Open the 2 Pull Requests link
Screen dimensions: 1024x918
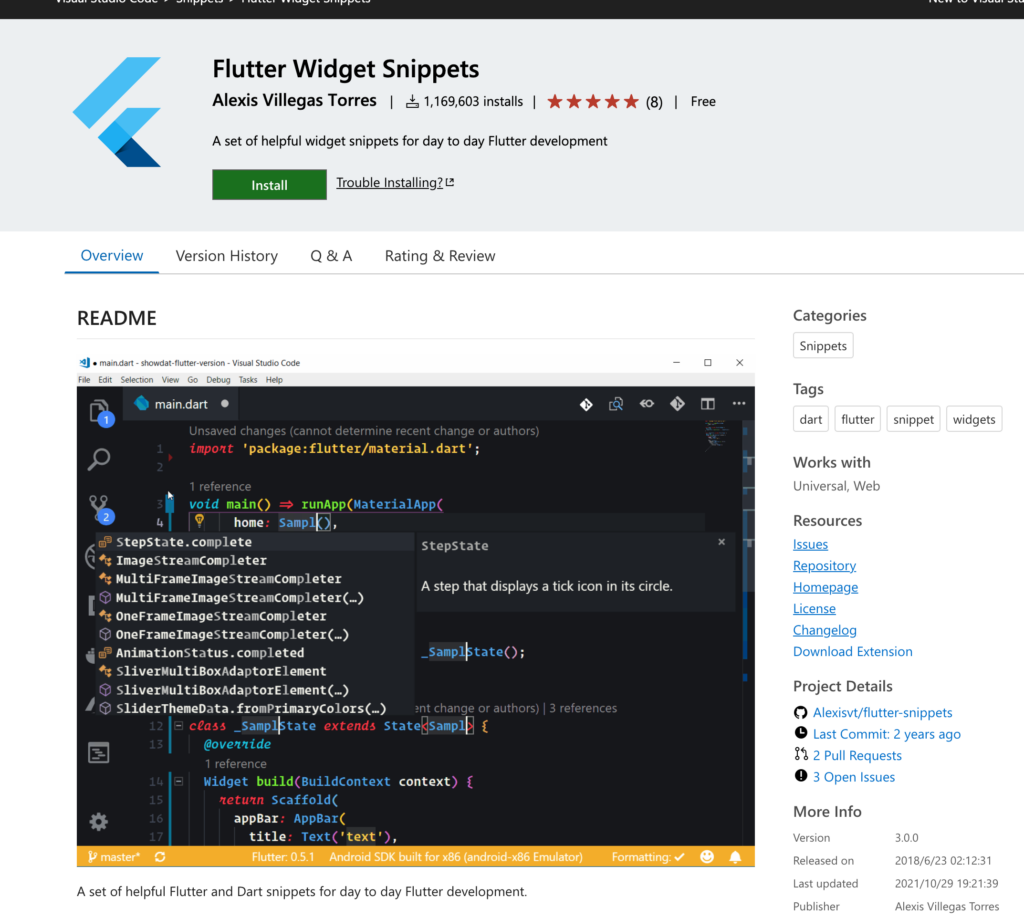pos(857,755)
